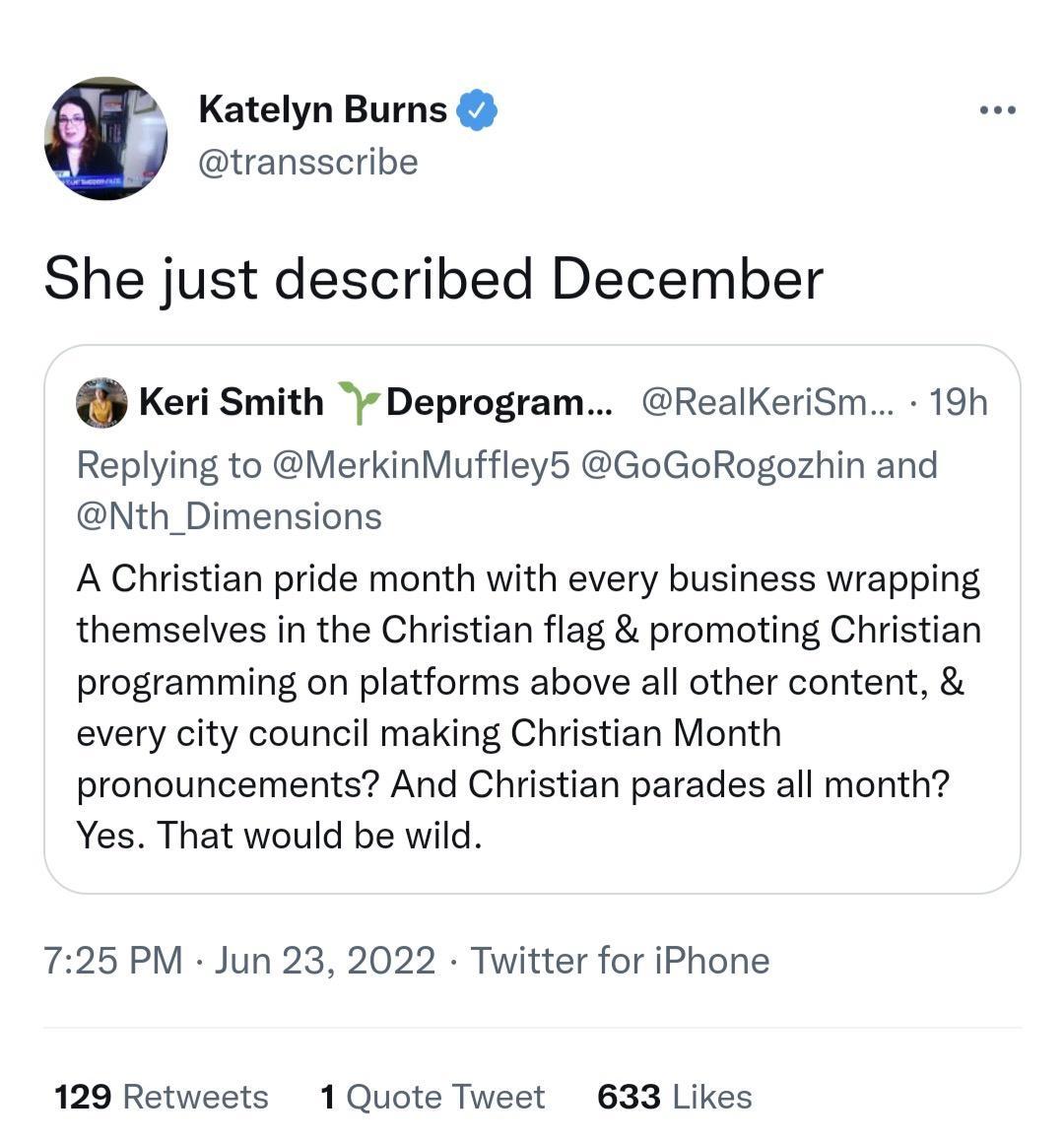Select the @transscribe handle

coord(308,161)
